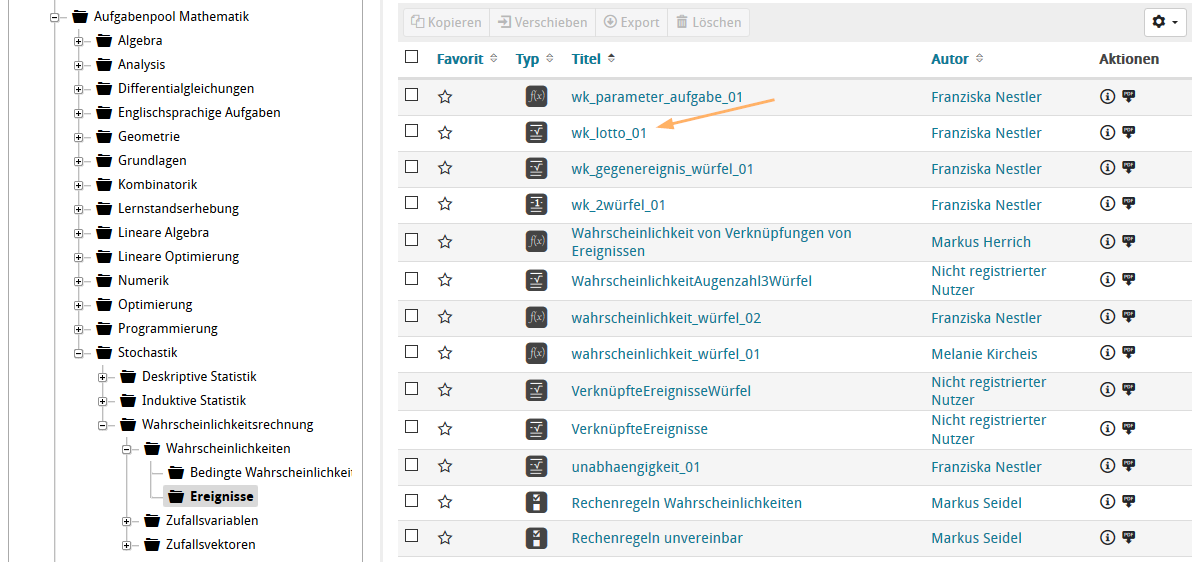This screenshot has width=1203, height=562.
Task: Click the Löschen toolbar button
Action: tap(708, 22)
